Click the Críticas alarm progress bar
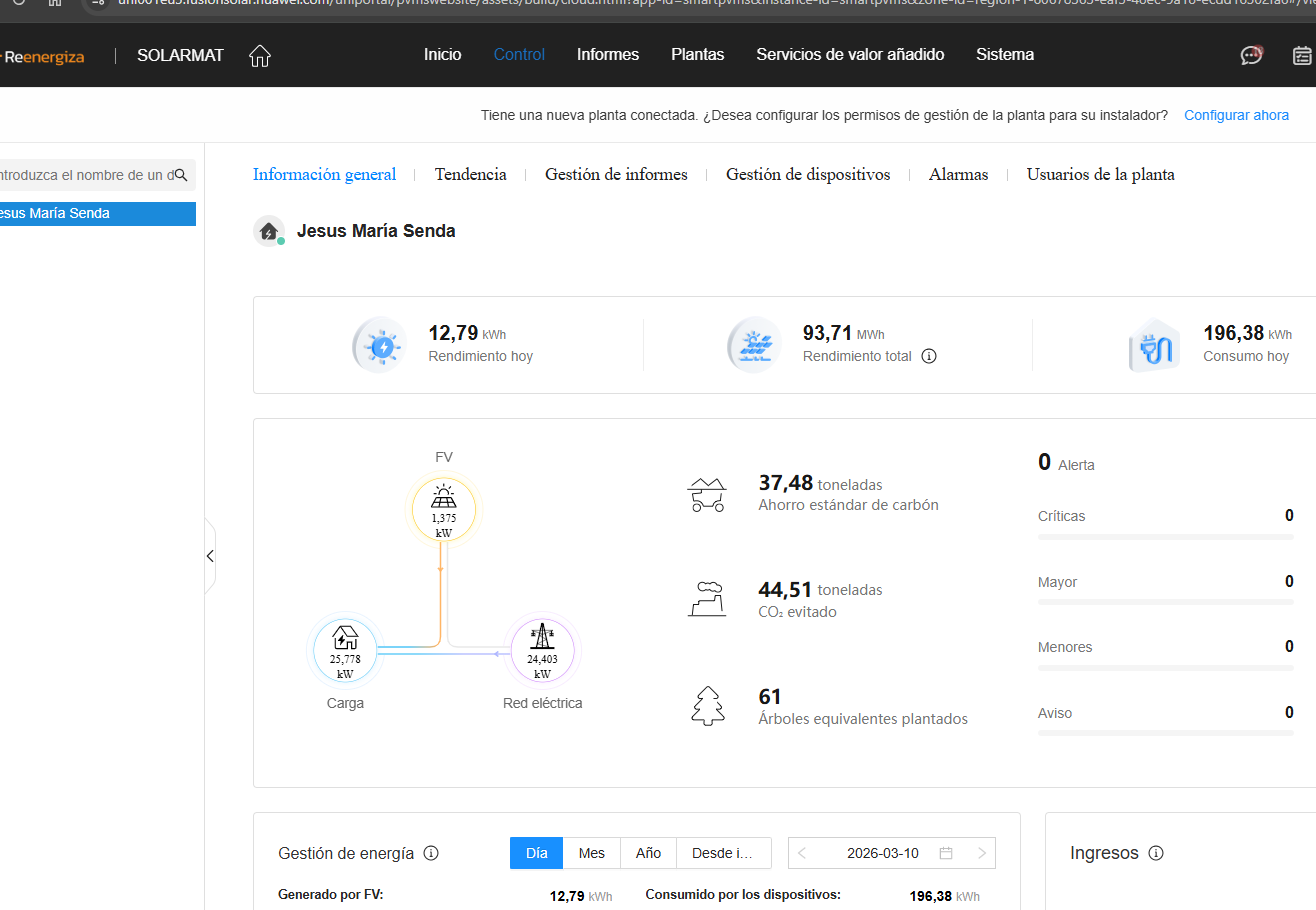 [x=1165, y=537]
